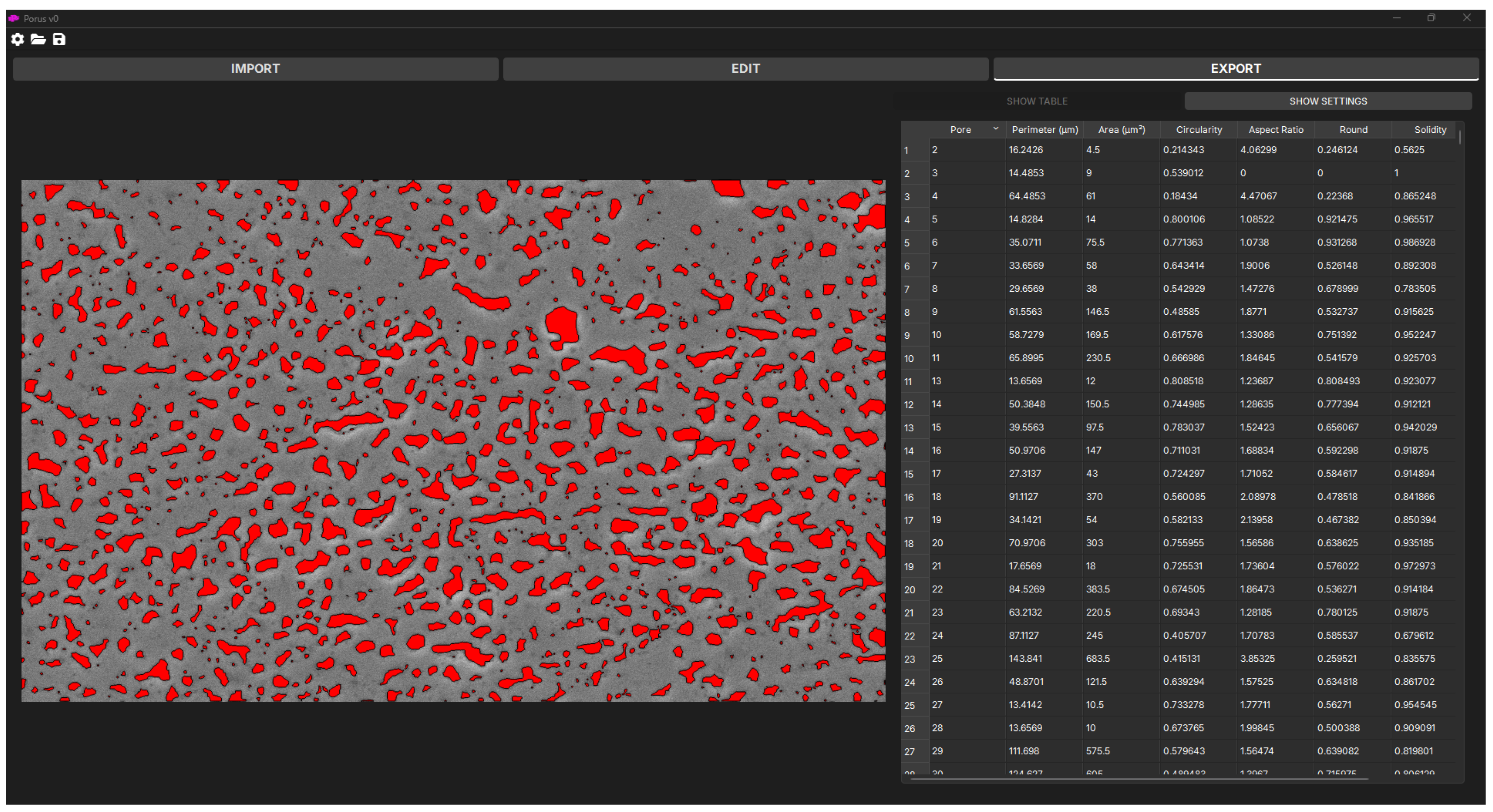
Task: Click the open folder icon
Action: coord(38,40)
